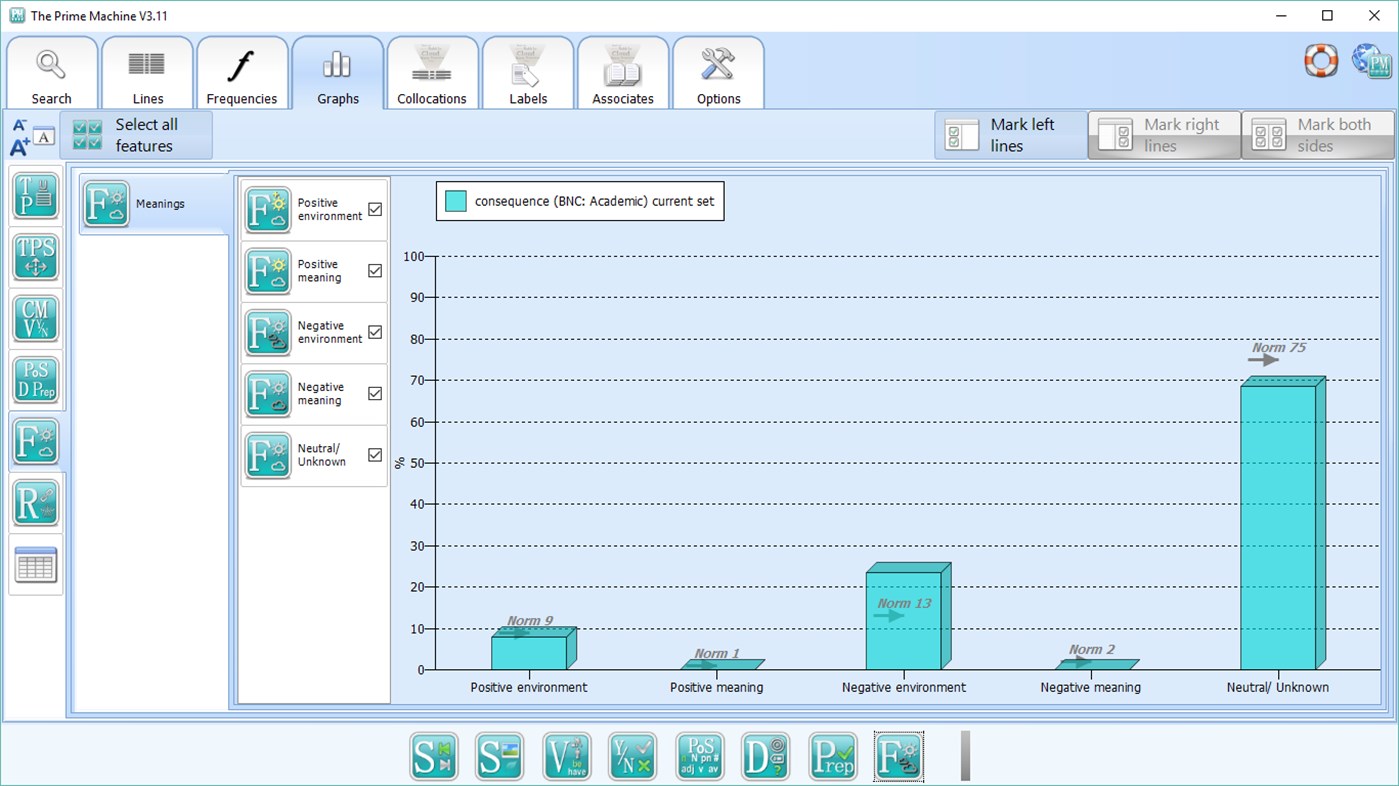
Task: Open the Associates tab
Action: coord(623,73)
